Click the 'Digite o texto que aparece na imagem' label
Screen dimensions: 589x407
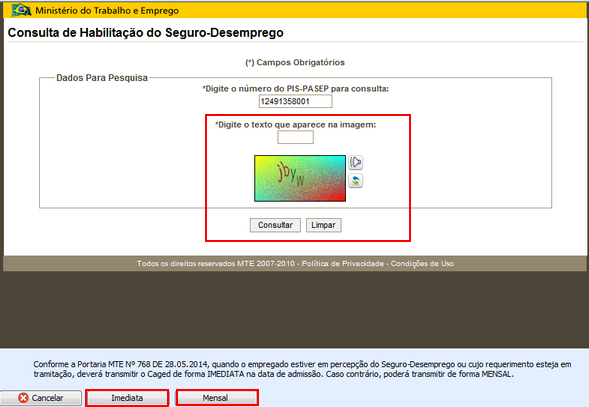tap(295, 124)
